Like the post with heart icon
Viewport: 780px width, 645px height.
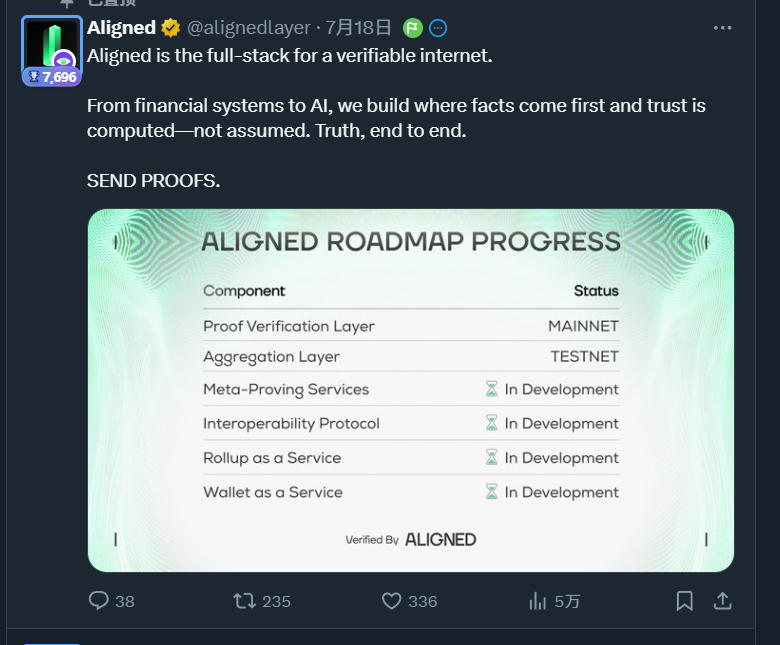[391, 601]
